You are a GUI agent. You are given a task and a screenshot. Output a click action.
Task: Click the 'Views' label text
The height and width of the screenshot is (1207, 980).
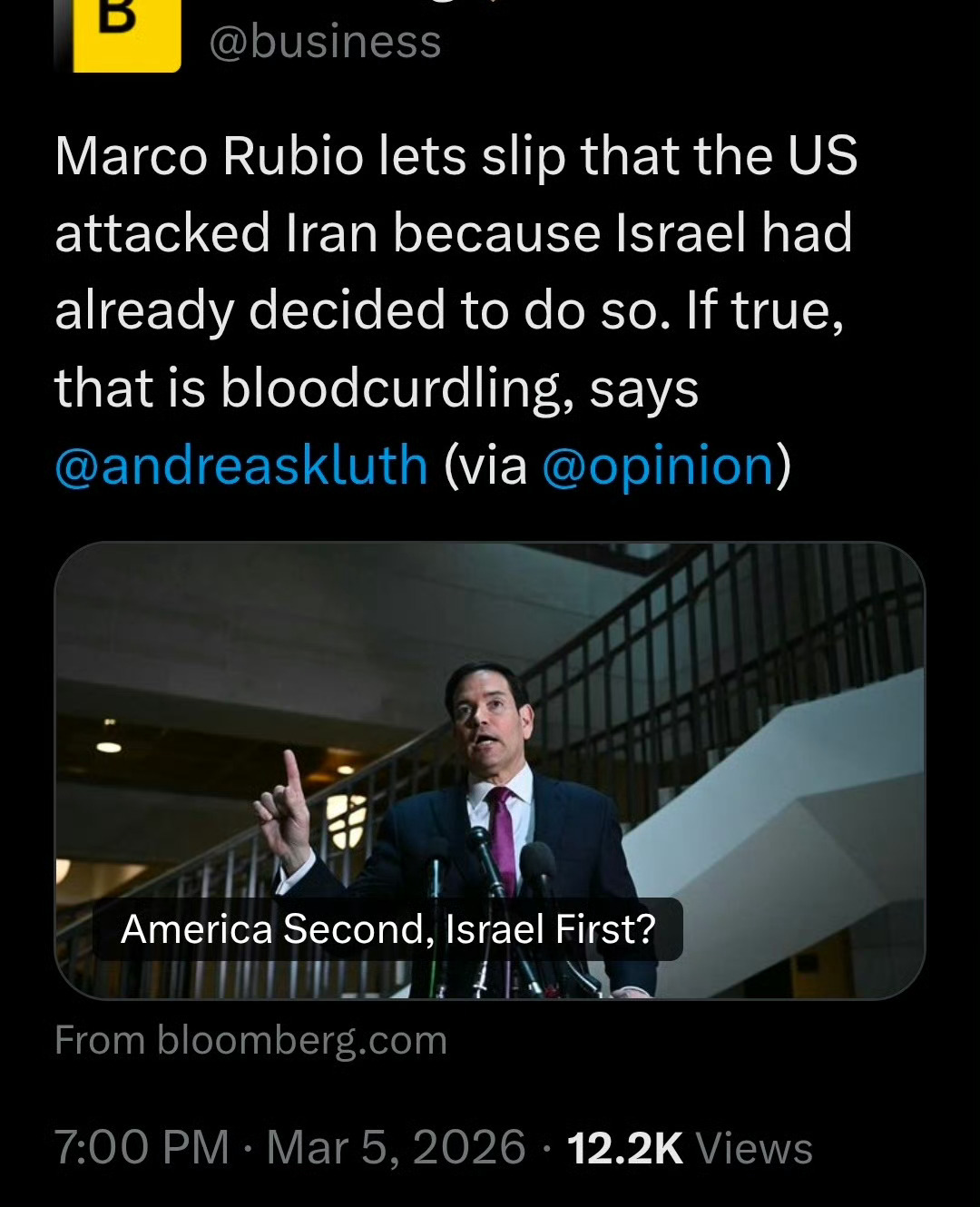click(x=767, y=1147)
